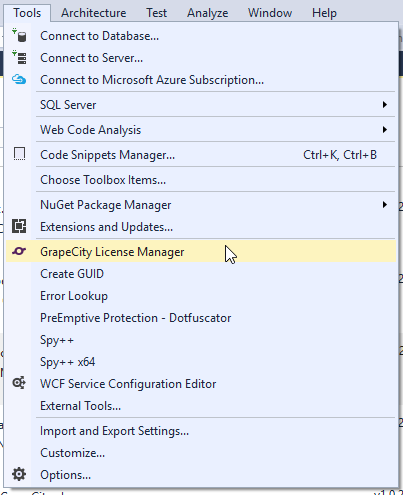Expand the NuGet Package Manager submenu arrow

[385, 205]
